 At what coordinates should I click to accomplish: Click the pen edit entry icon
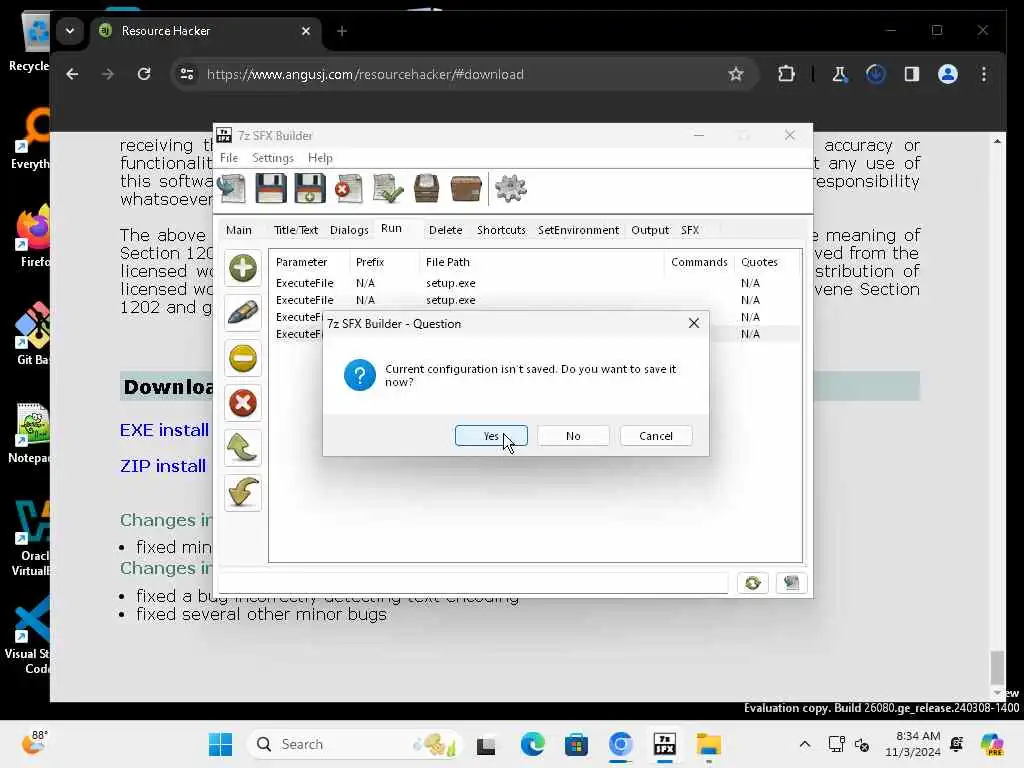coord(243,313)
